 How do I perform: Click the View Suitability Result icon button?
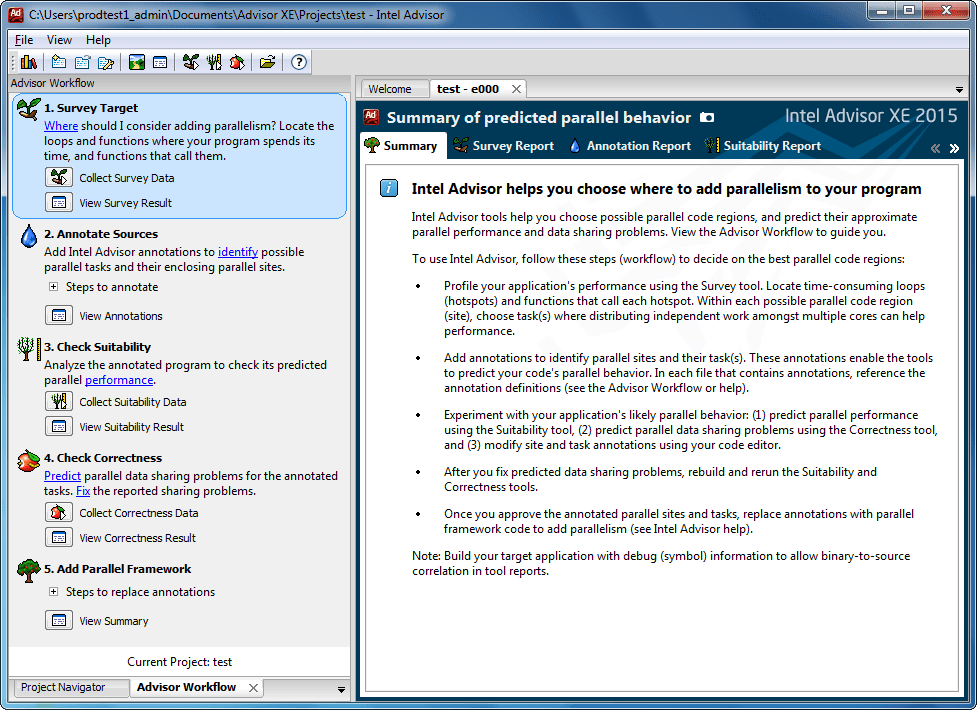59,426
